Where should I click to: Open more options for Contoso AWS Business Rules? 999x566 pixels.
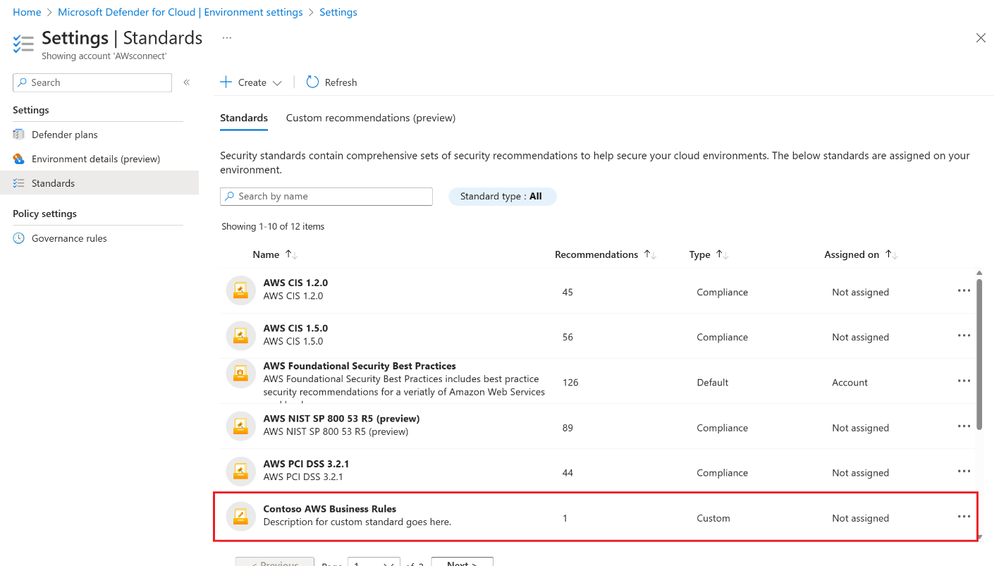[964, 517]
